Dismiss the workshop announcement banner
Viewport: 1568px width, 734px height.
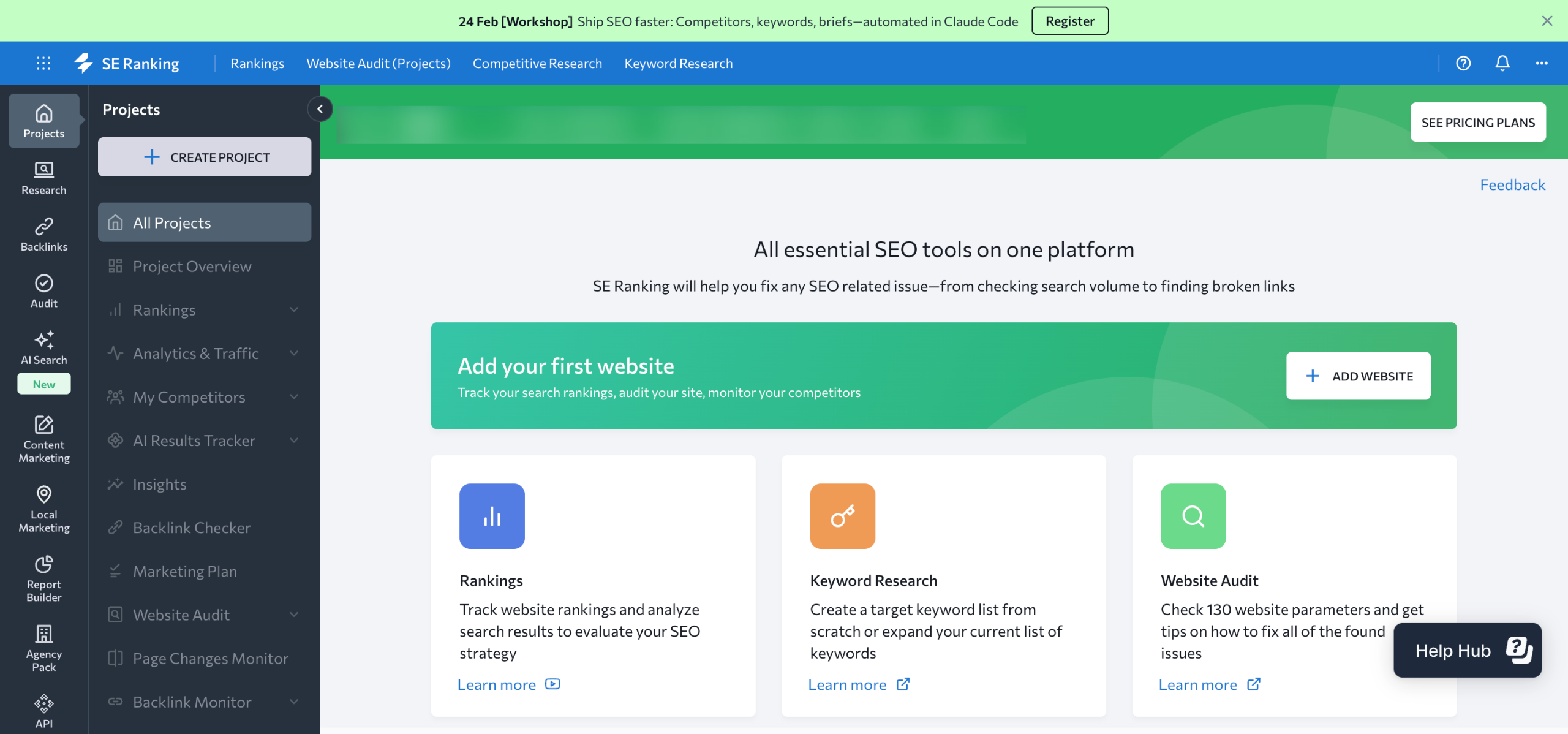1547,21
